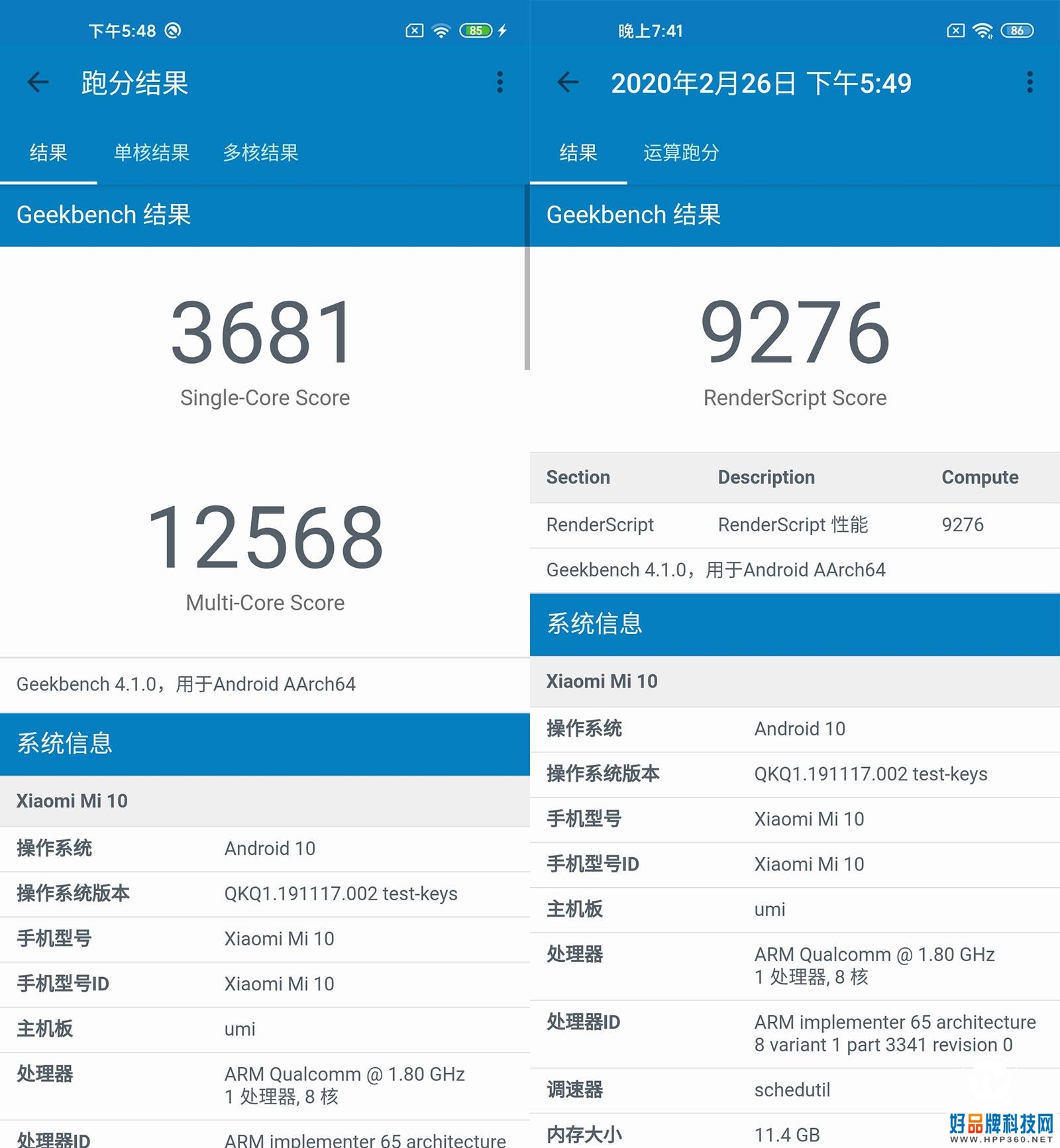Tap battery 86 indicator in right status bar

[1017, 30]
